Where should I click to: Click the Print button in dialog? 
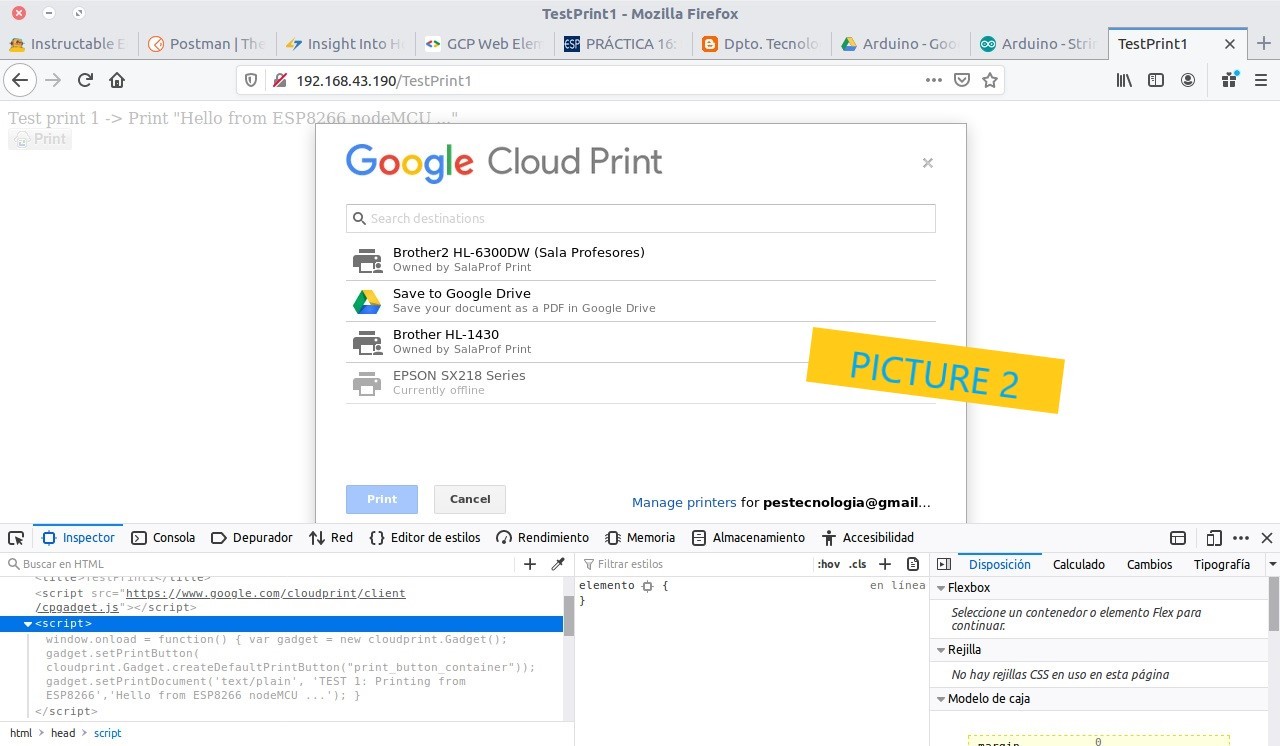[x=382, y=499]
